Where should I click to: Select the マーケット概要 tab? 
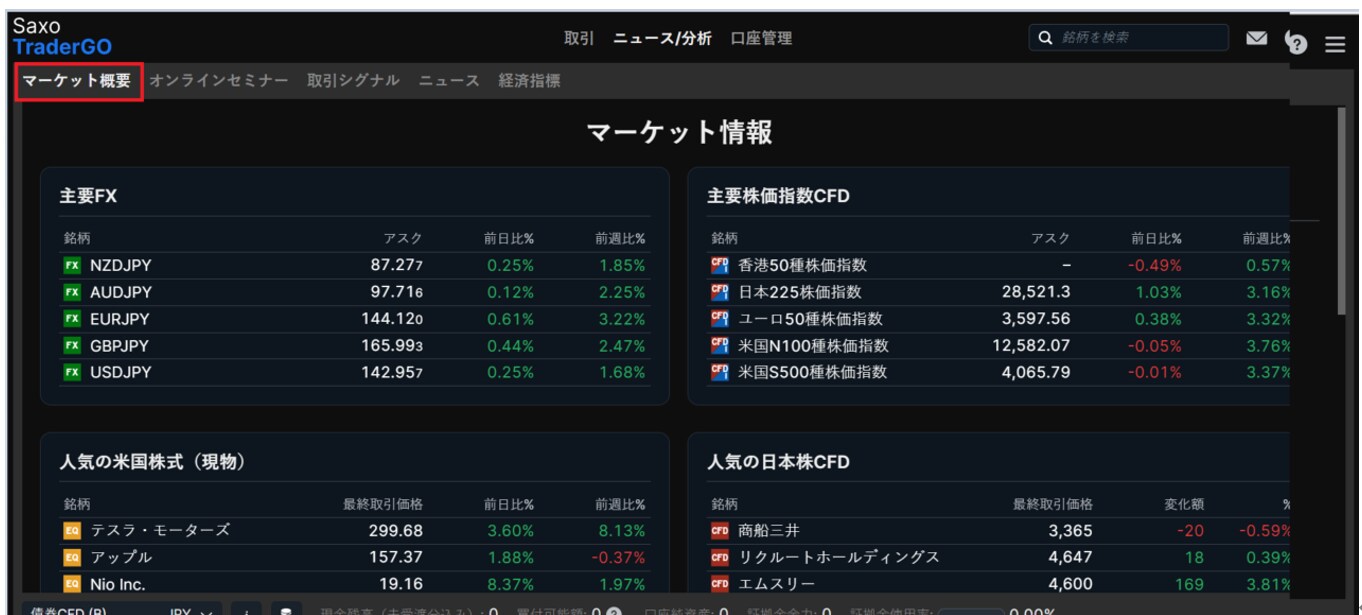pos(78,81)
